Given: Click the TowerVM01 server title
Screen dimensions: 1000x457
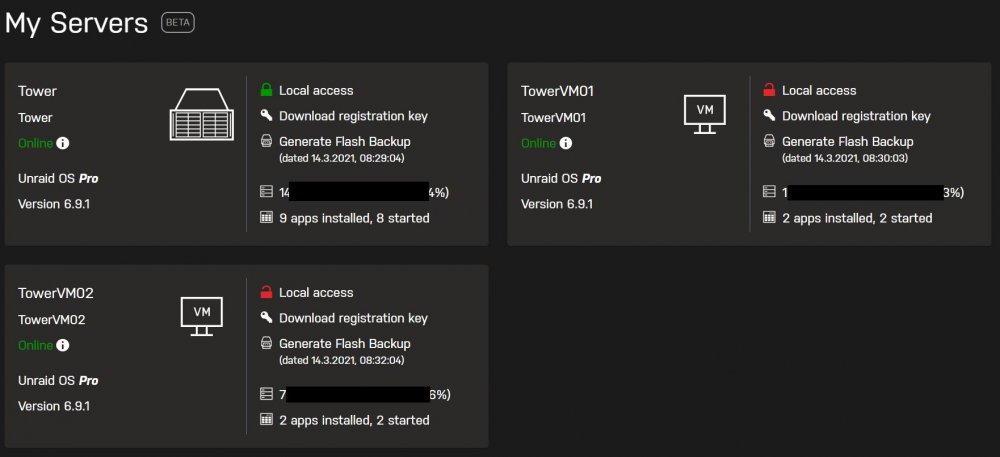Looking at the screenshot, I should [x=557, y=91].
